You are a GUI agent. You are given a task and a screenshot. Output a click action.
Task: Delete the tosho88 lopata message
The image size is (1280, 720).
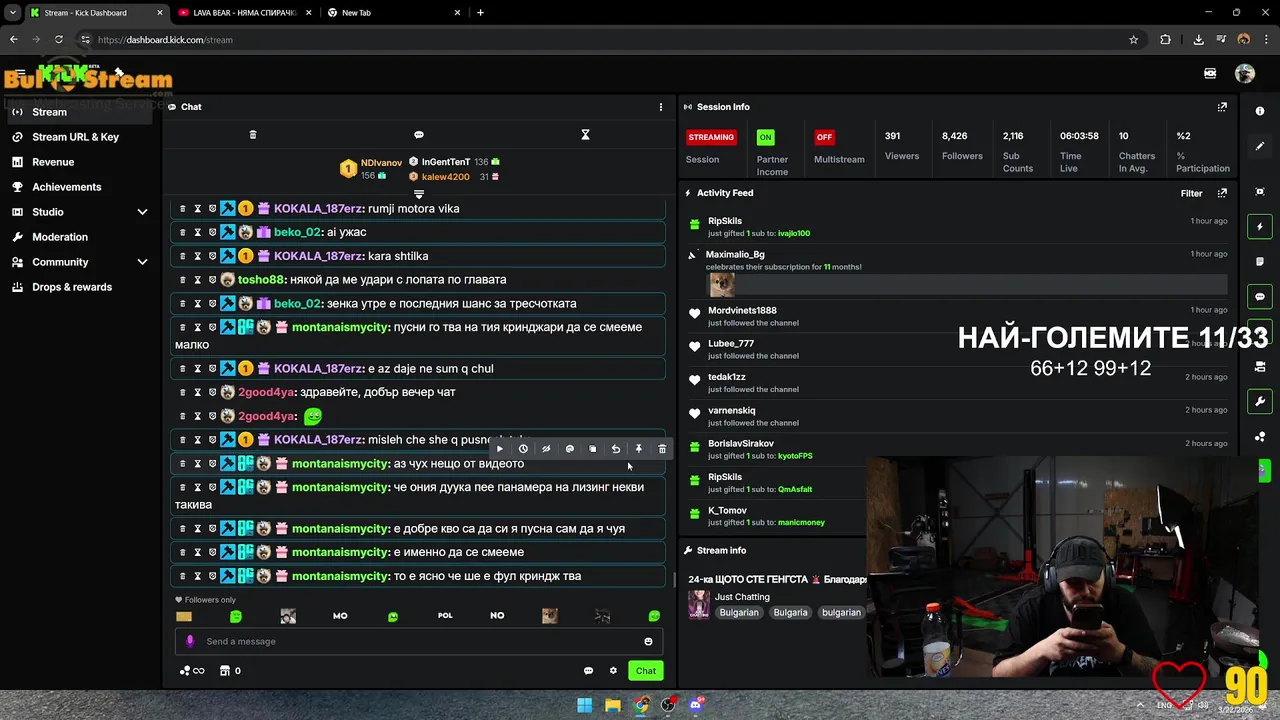pyautogui.click(x=182, y=280)
